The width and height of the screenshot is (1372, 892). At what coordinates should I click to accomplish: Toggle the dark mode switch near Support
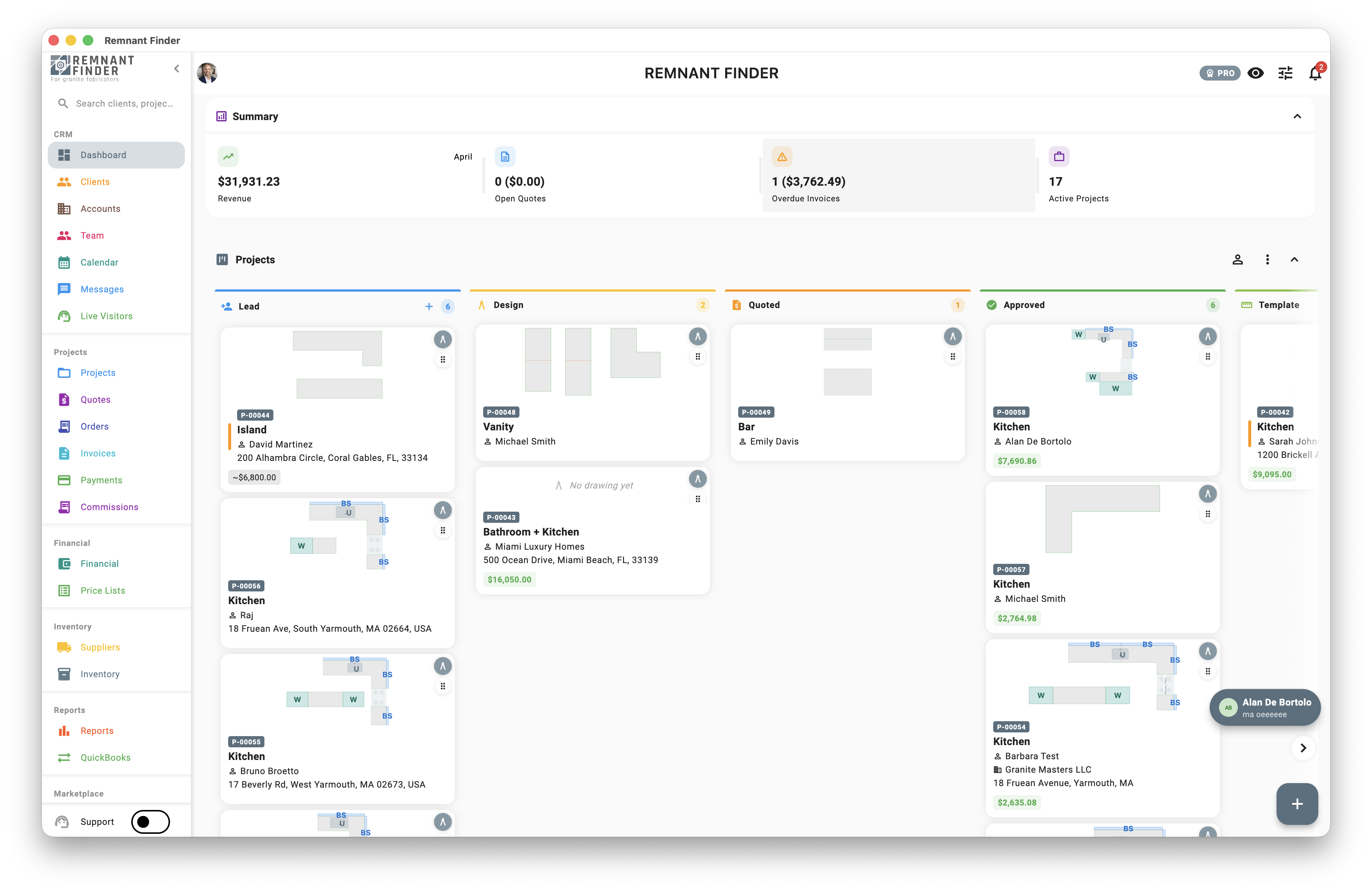click(x=151, y=822)
